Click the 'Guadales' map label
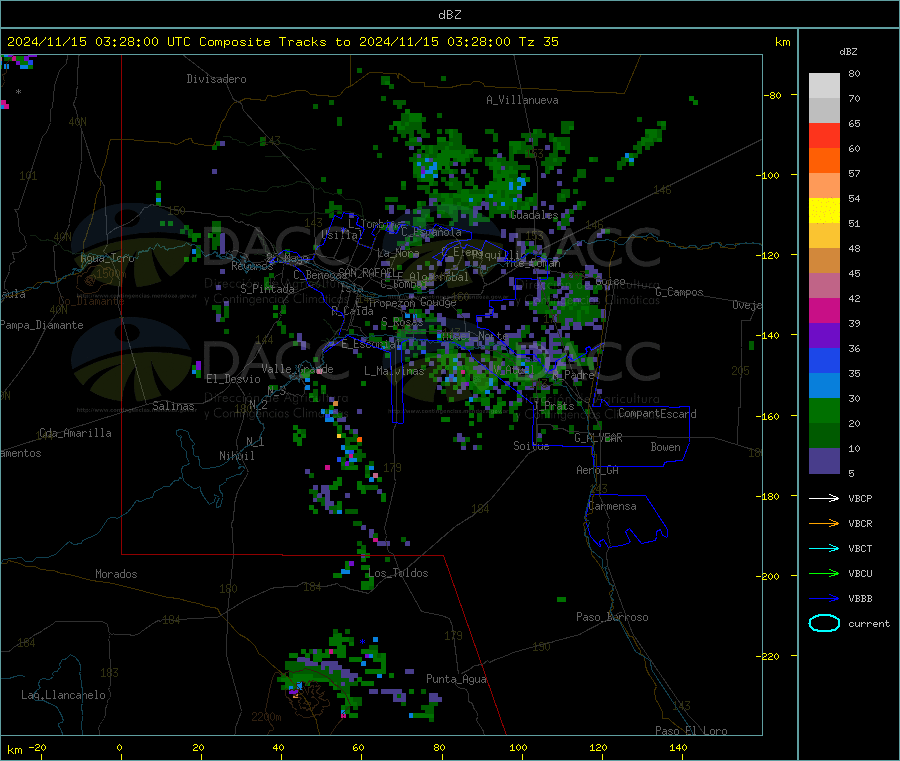Viewport: 900px width, 761px height. 534,215
